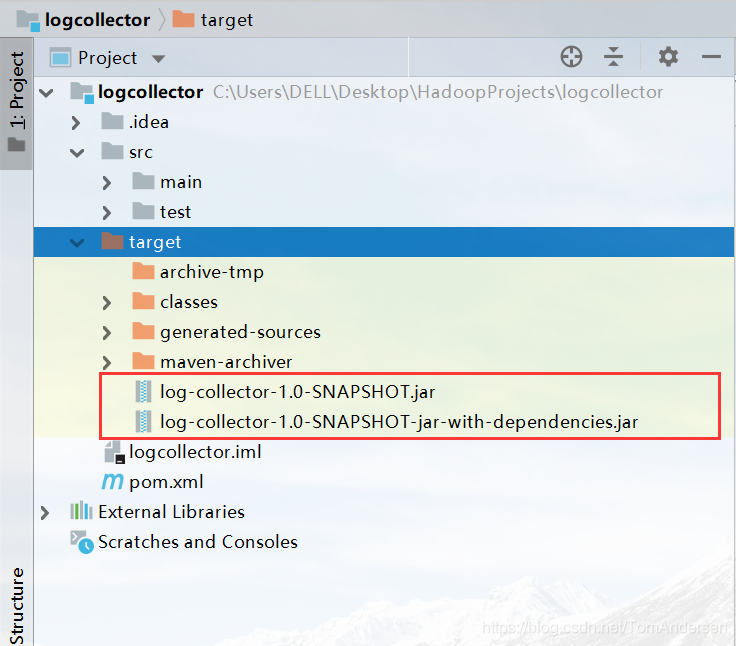Click target in the breadcrumb bar
This screenshot has width=736, height=646.
[x=227, y=20]
